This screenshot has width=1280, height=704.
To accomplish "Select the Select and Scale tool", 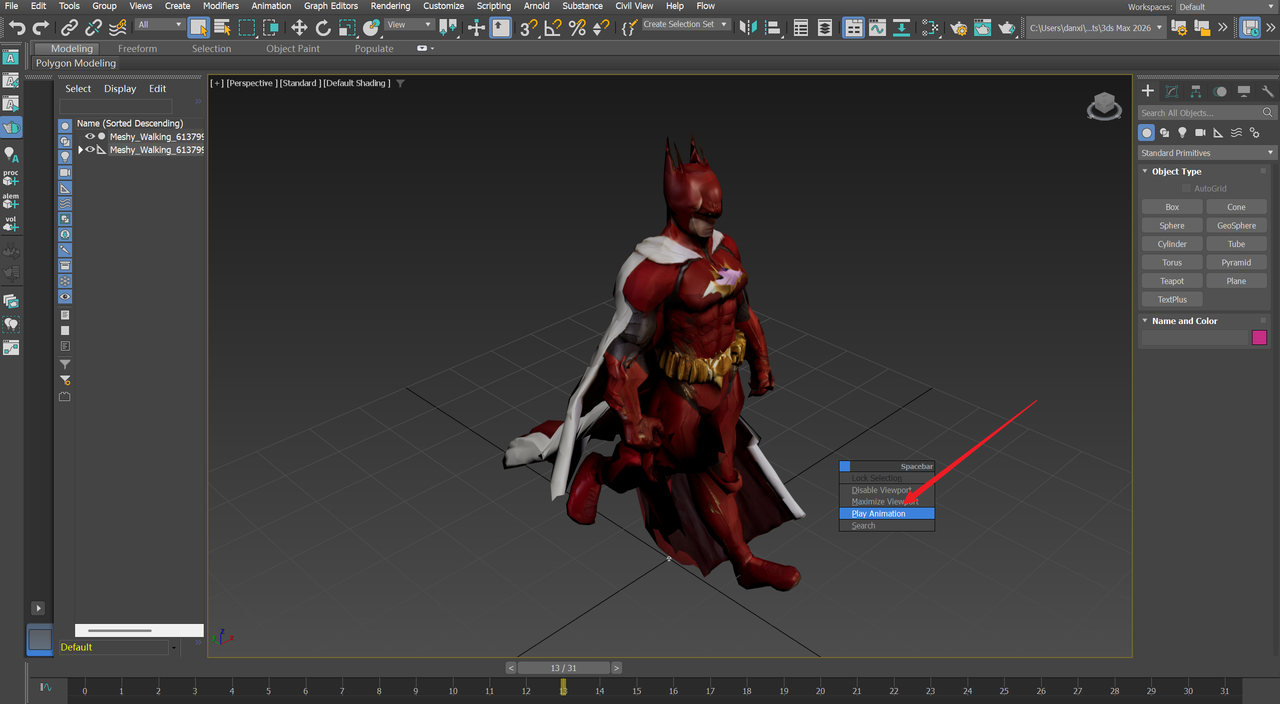I will (x=347, y=28).
